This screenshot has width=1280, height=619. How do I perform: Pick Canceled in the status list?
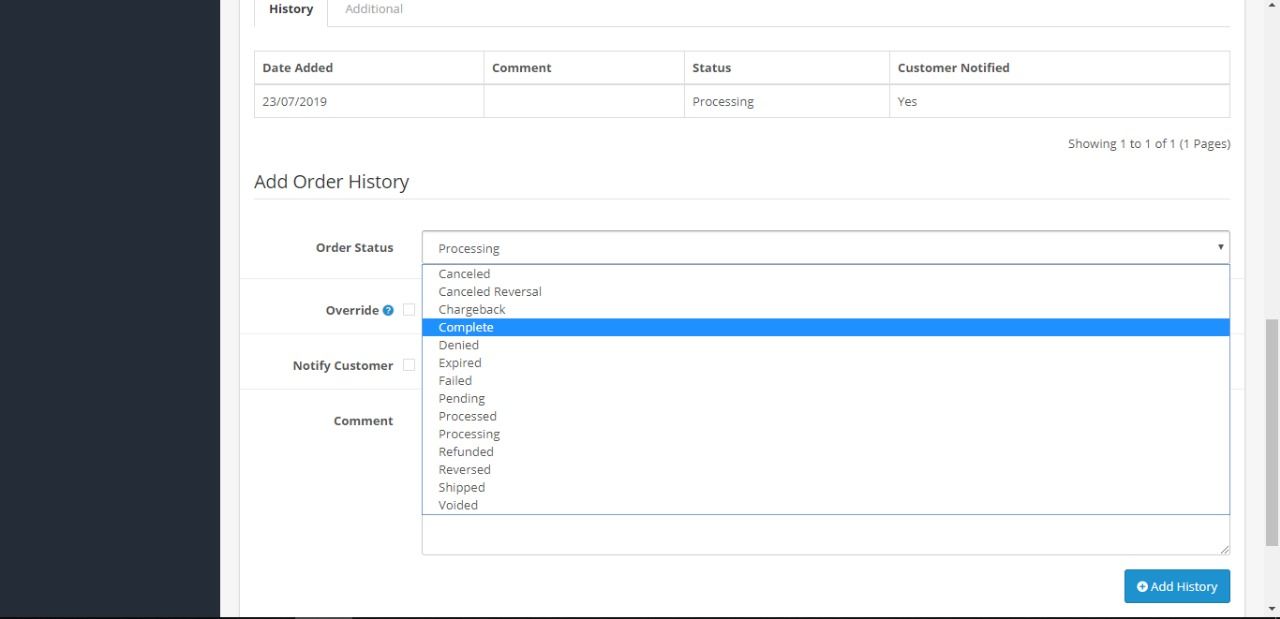(x=464, y=274)
